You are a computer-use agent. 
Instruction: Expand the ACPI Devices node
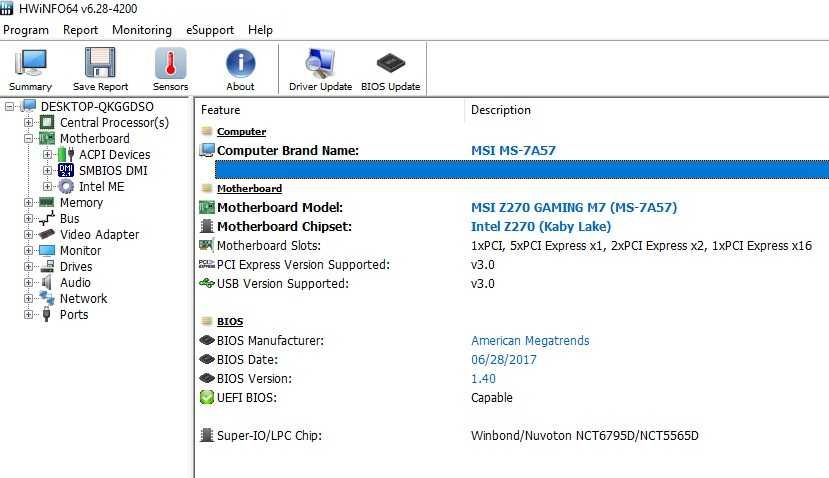48,154
